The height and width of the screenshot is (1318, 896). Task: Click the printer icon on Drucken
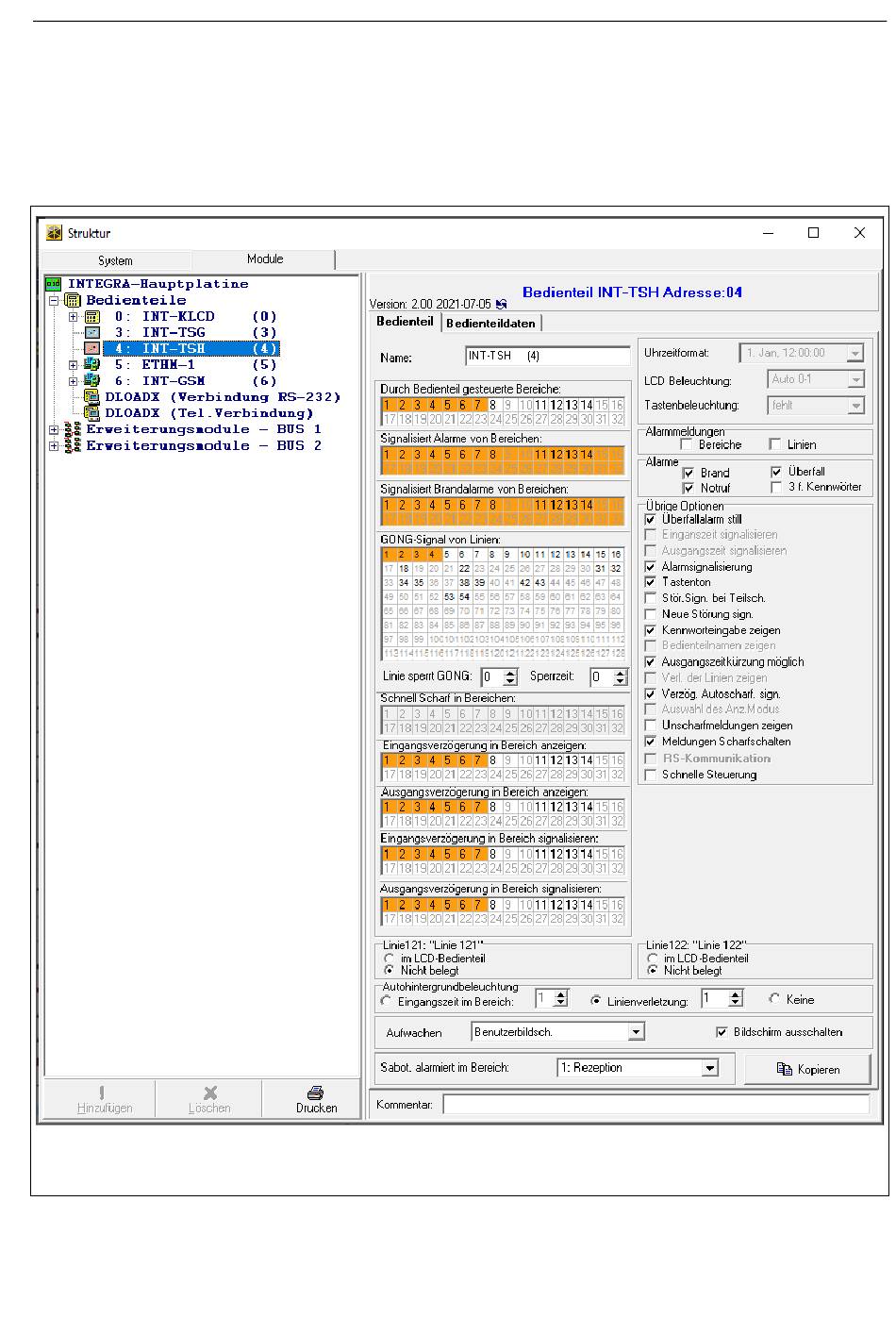tap(316, 1093)
